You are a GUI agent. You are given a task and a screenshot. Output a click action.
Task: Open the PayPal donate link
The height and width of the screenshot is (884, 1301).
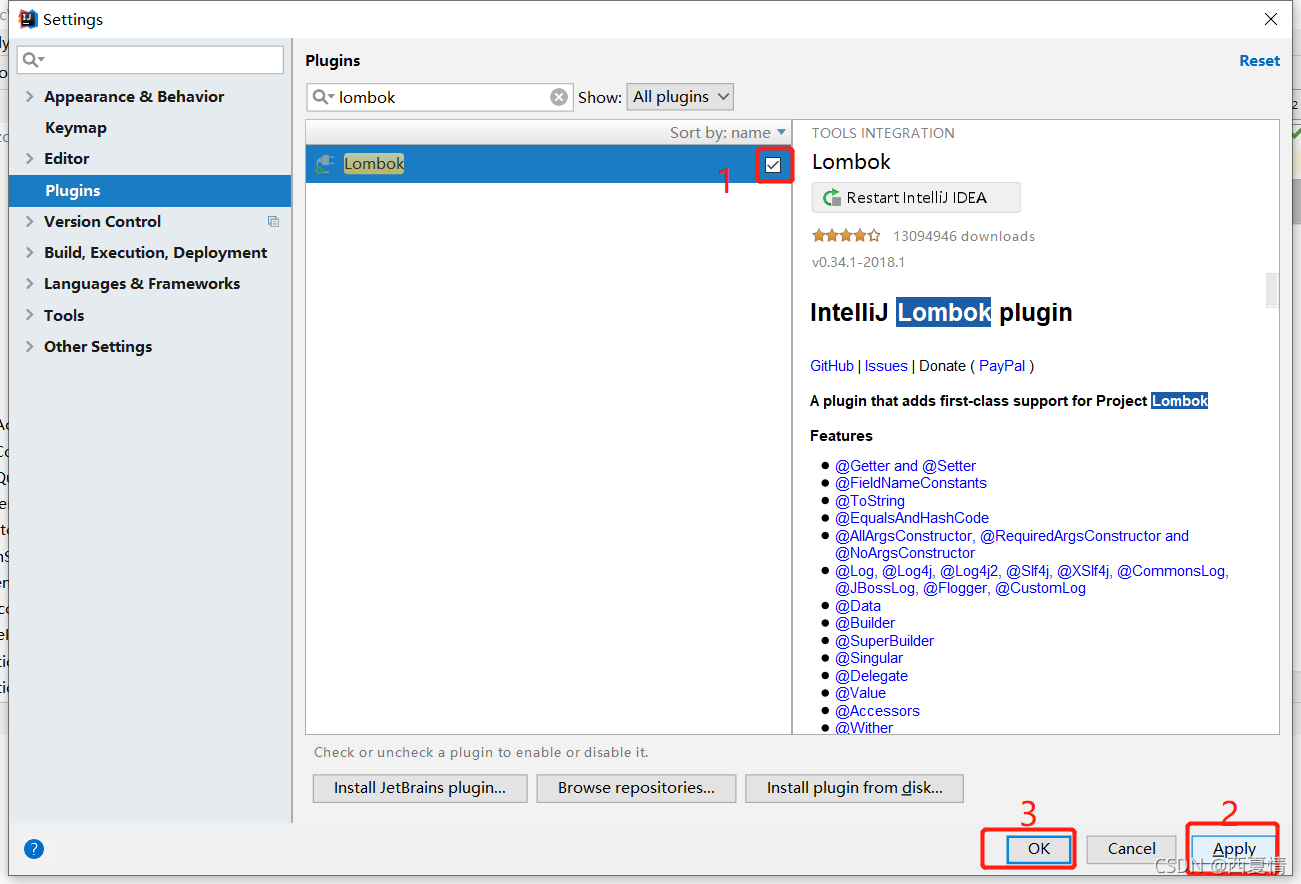click(x=1002, y=366)
